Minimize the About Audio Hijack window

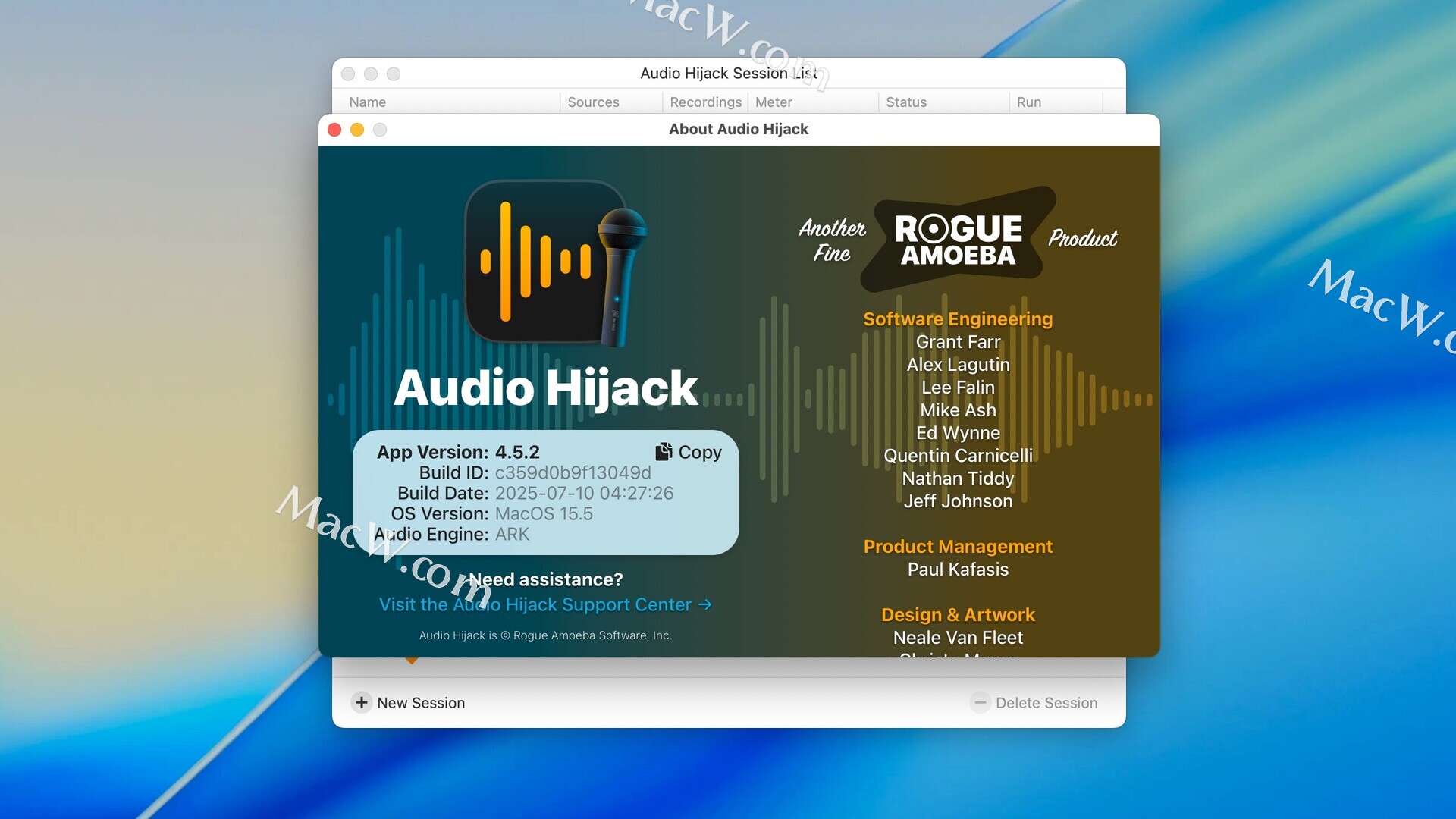(357, 130)
